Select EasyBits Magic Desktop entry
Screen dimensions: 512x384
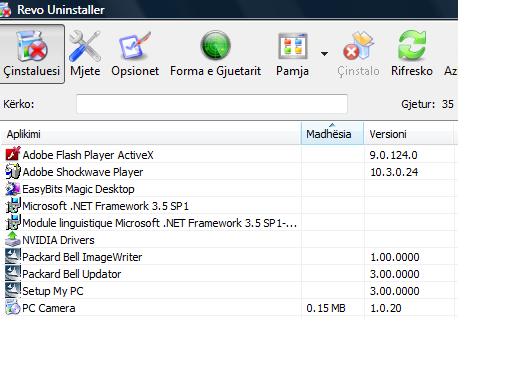coord(228,189)
